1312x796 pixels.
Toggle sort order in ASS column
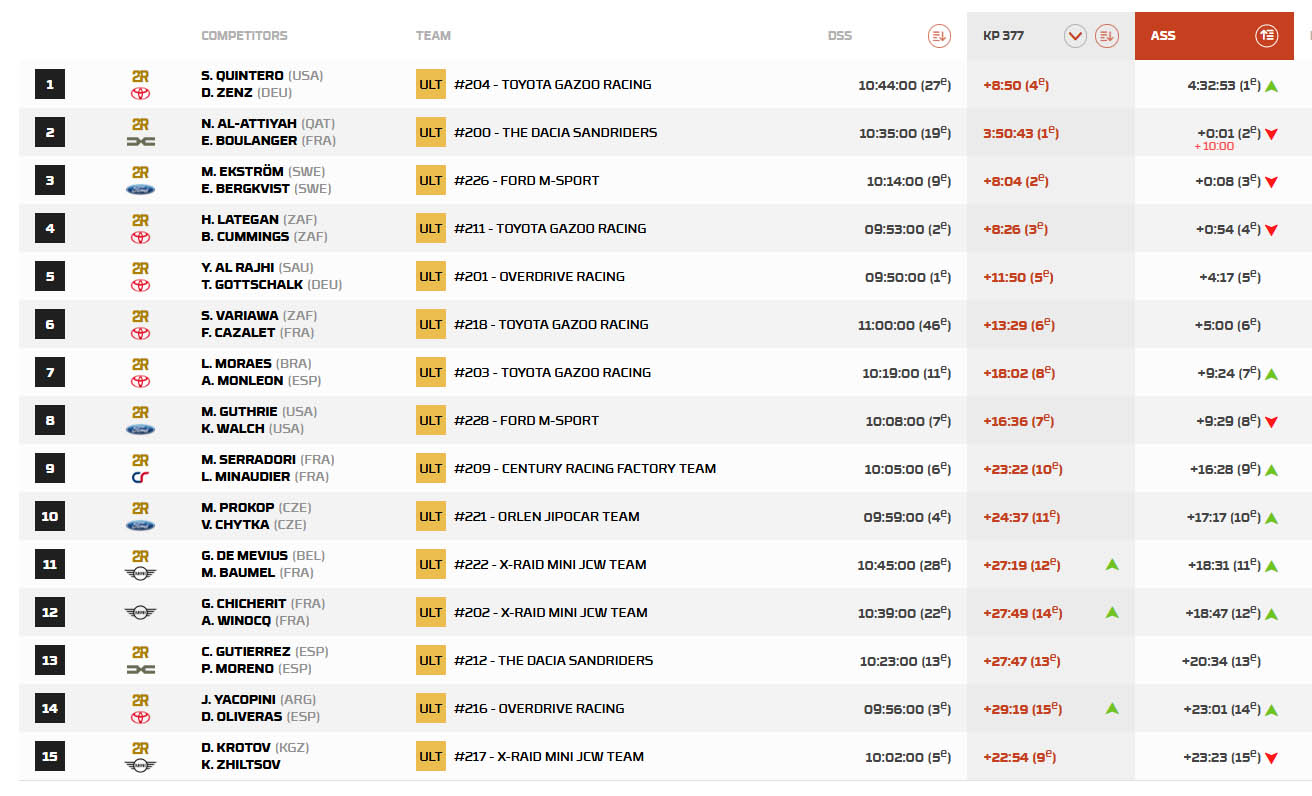pyautogui.click(x=1266, y=36)
